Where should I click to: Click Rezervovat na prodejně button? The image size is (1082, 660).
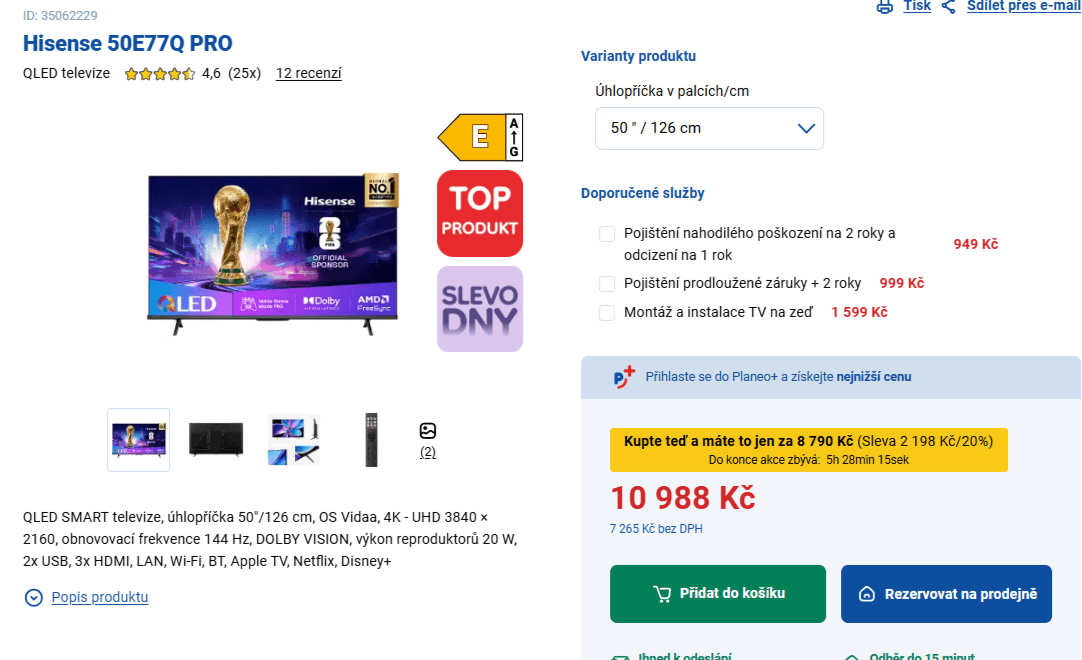[x=946, y=593]
